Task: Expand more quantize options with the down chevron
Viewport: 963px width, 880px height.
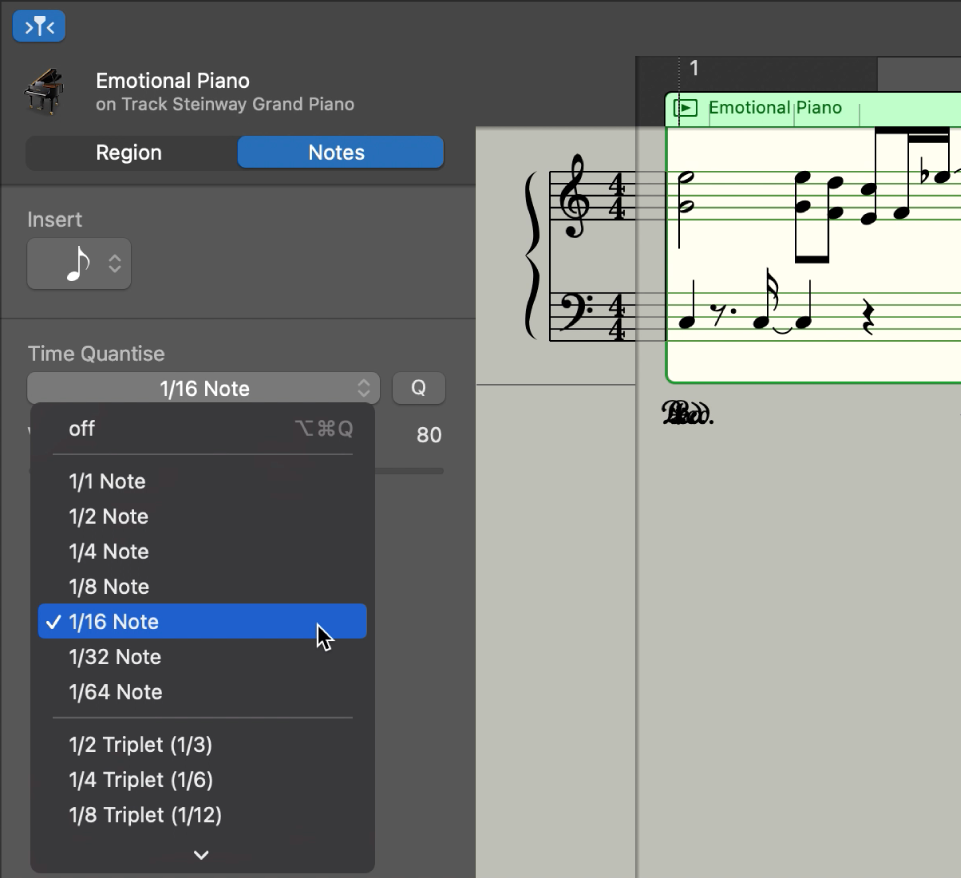Action: 200,855
